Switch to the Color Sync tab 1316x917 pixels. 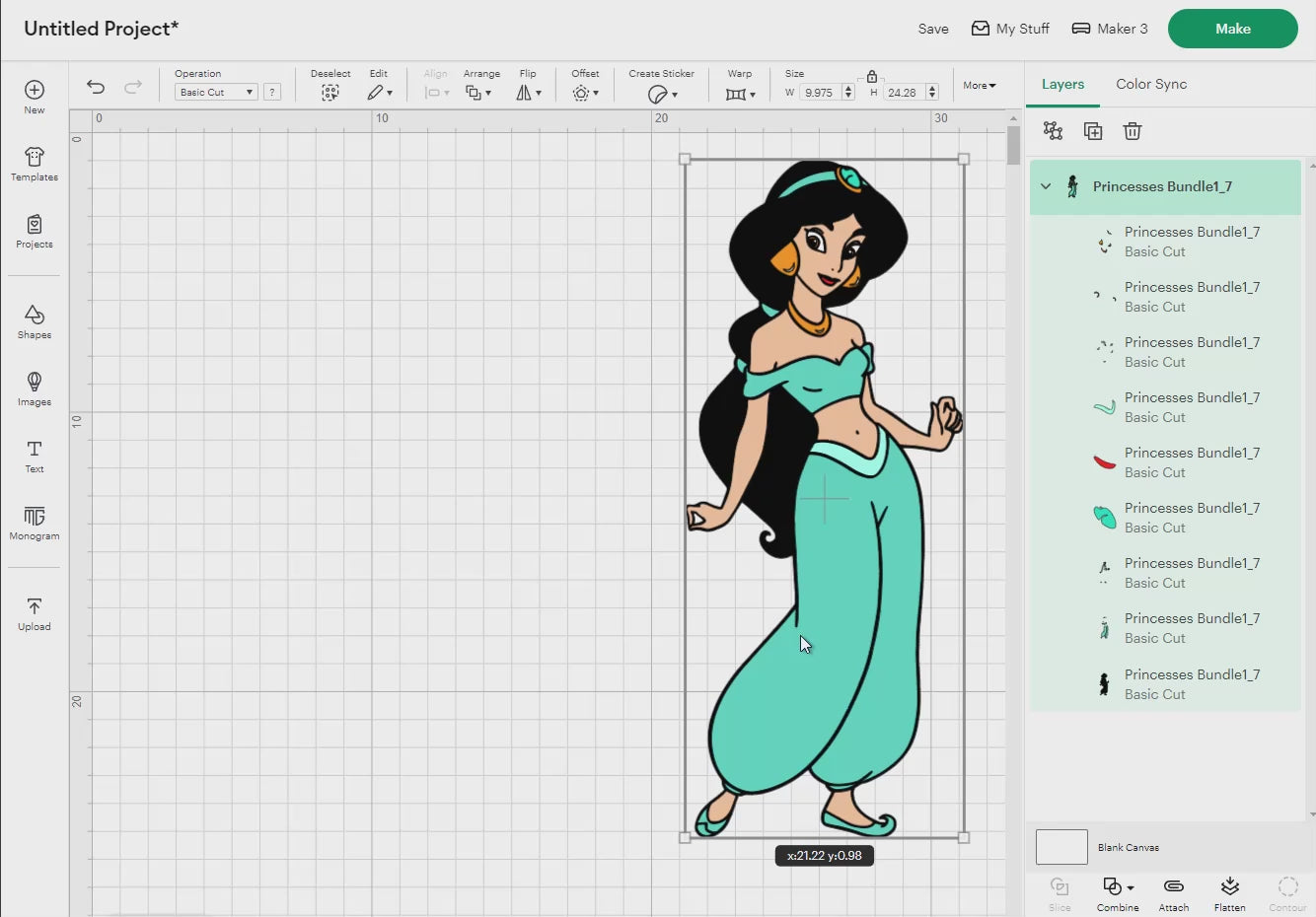tap(1151, 85)
